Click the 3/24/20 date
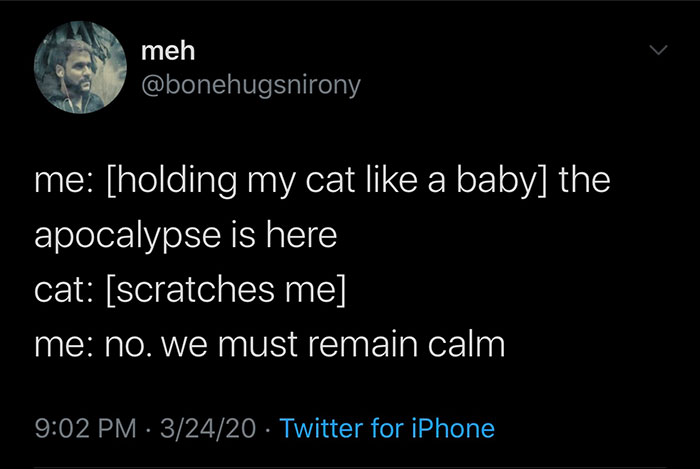The image size is (700, 469). [208, 428]
